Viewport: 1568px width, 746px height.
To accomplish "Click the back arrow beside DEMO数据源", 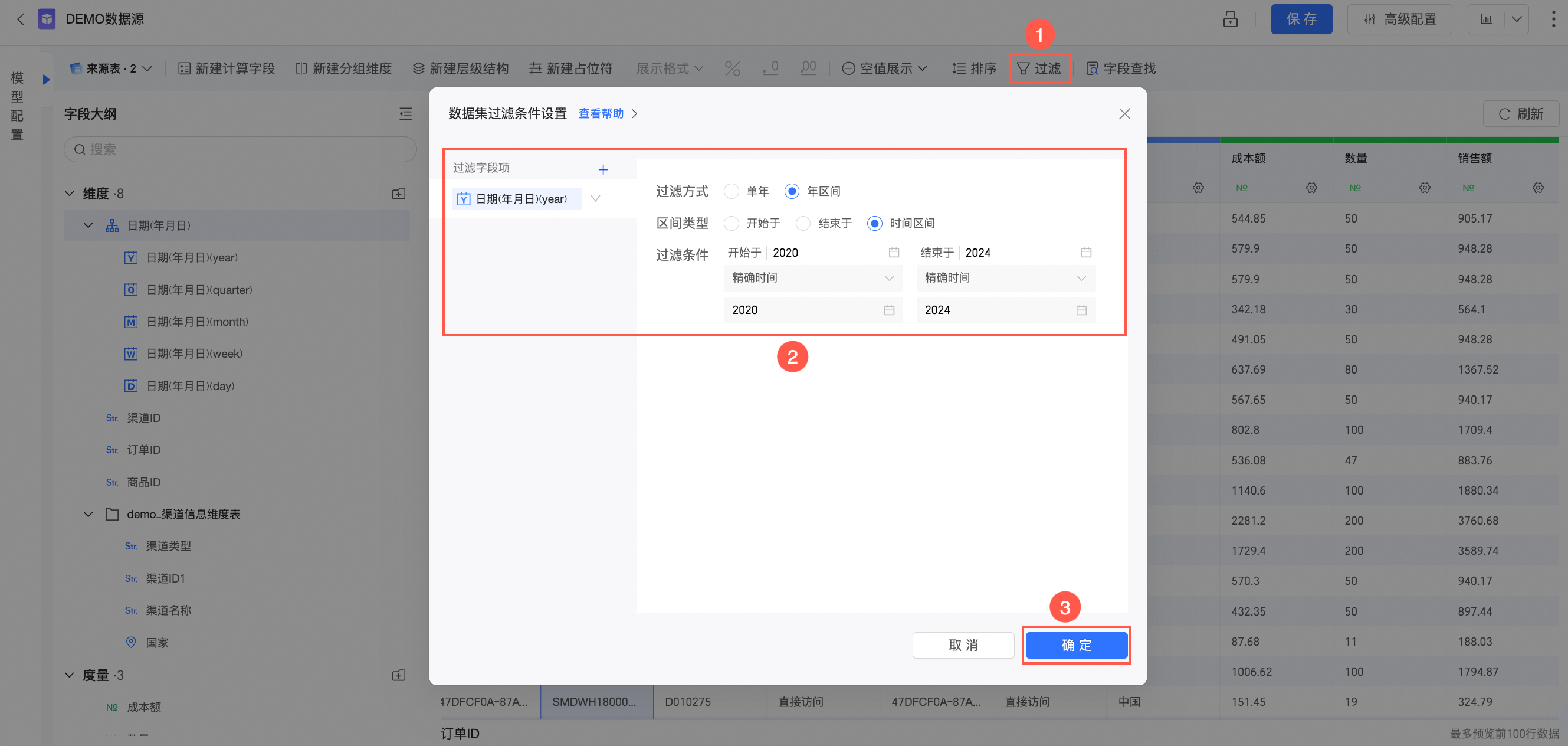I will point(21,19).
